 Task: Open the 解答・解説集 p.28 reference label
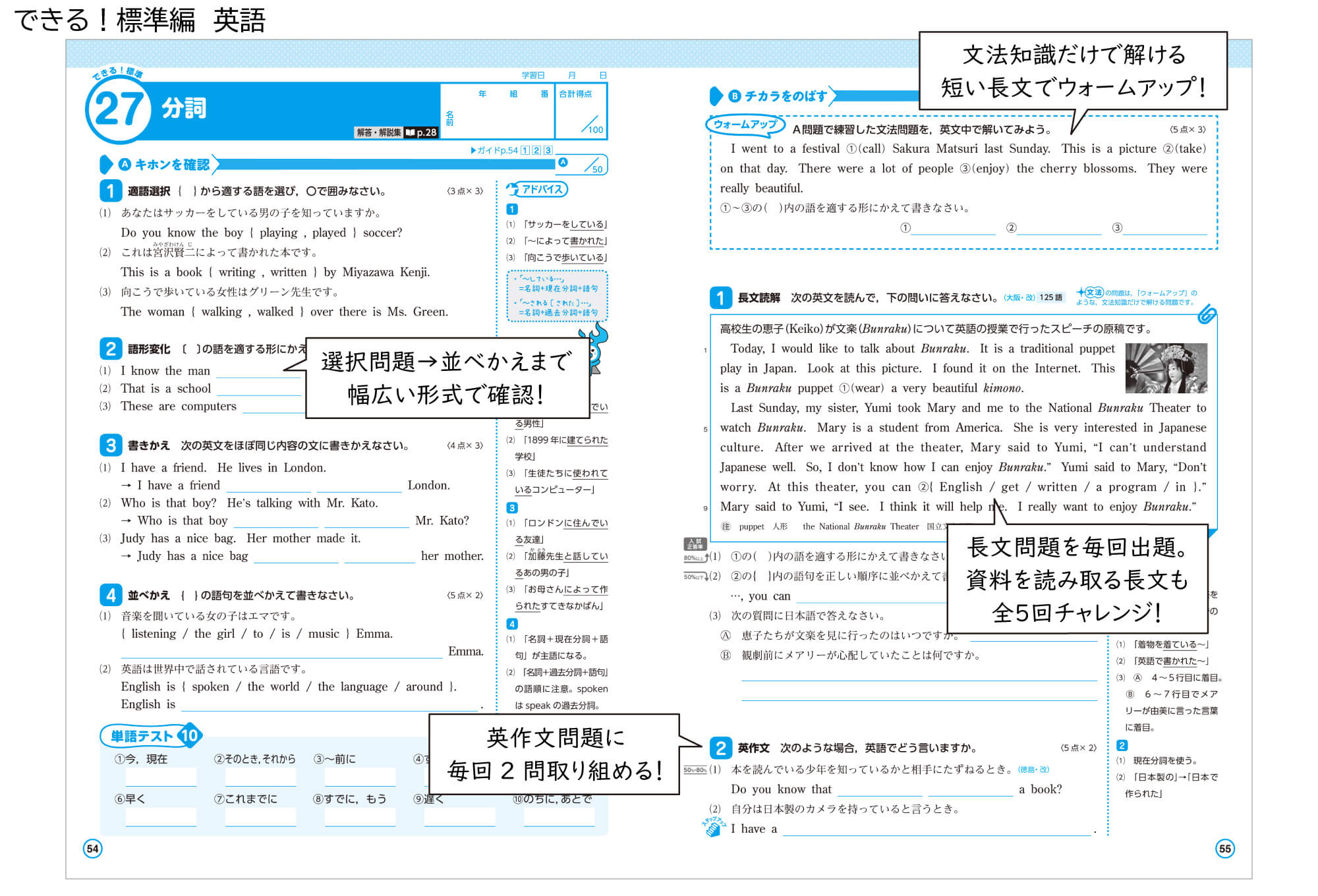click(396, 132)
